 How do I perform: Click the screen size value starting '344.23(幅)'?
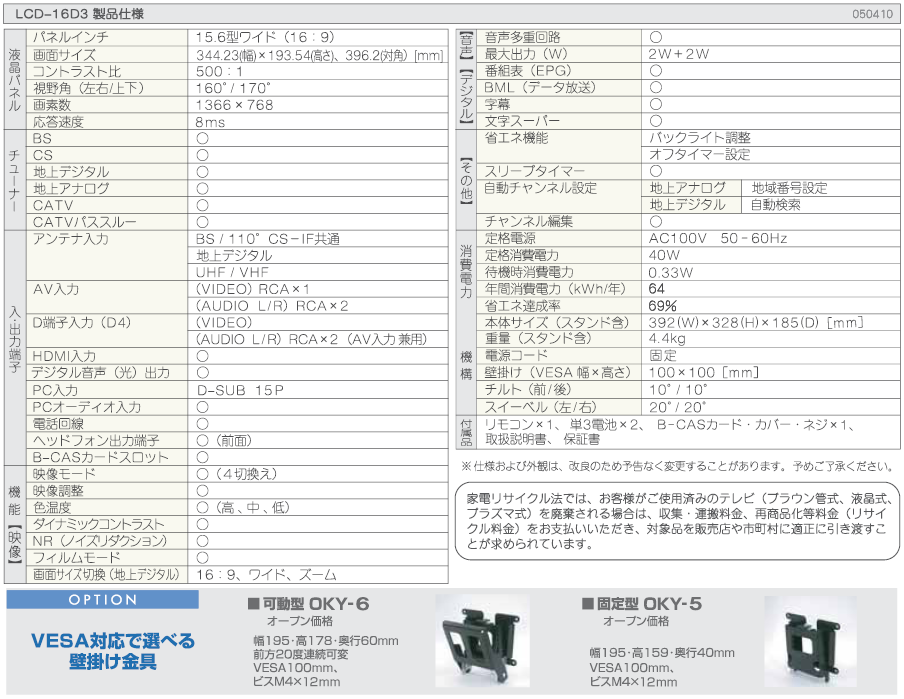[x=319, y=55]
